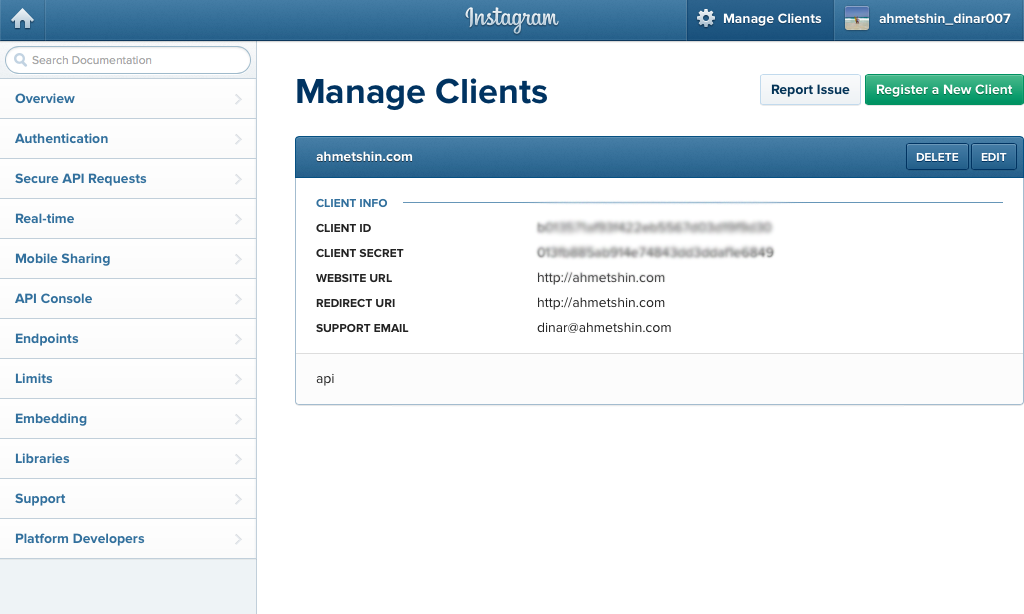Click the CLIENT SECRET label
Screen dimensions: 1024x614
(x=360, y=253)
